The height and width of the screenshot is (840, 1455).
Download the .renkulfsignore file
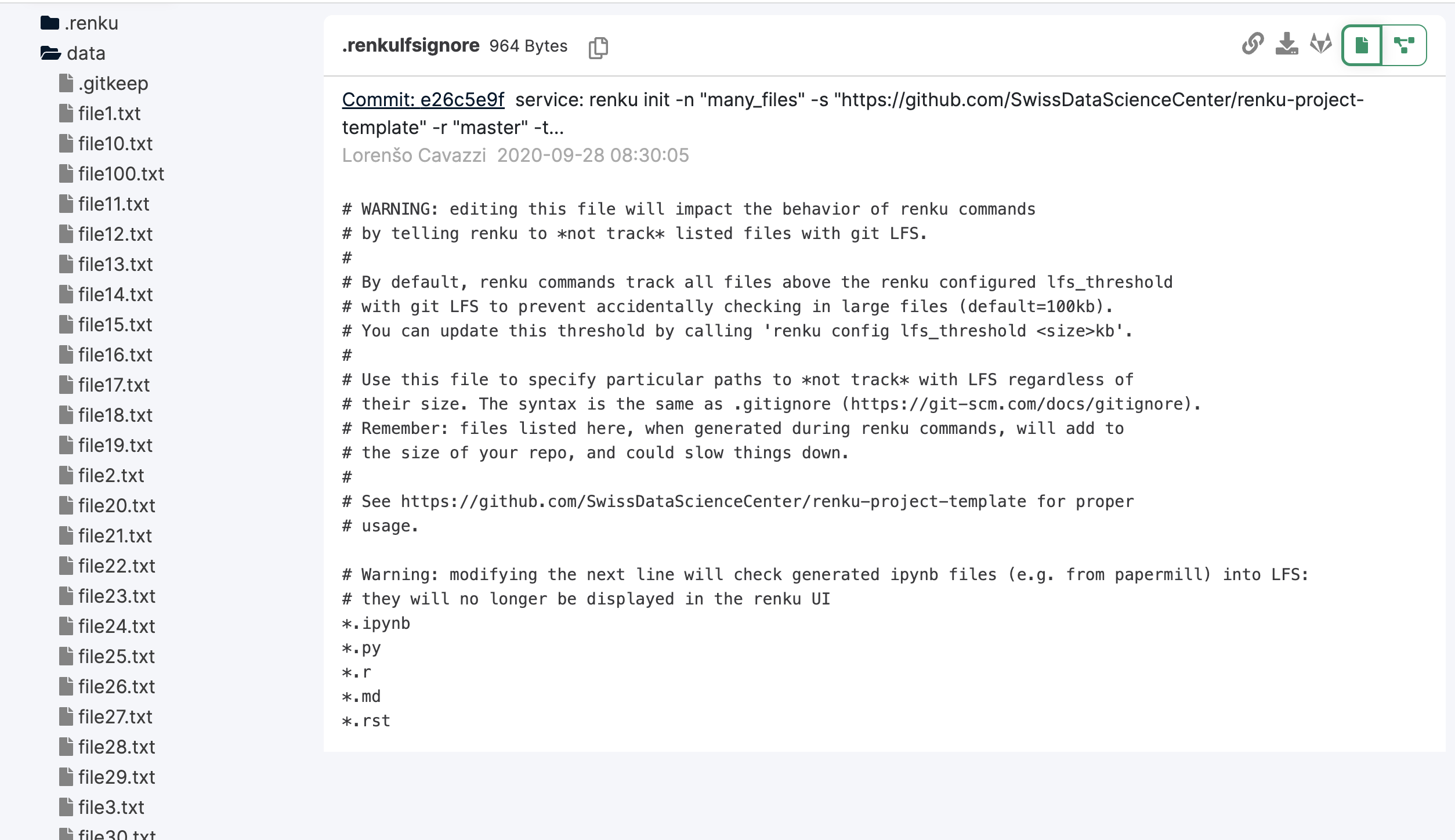1287,44
